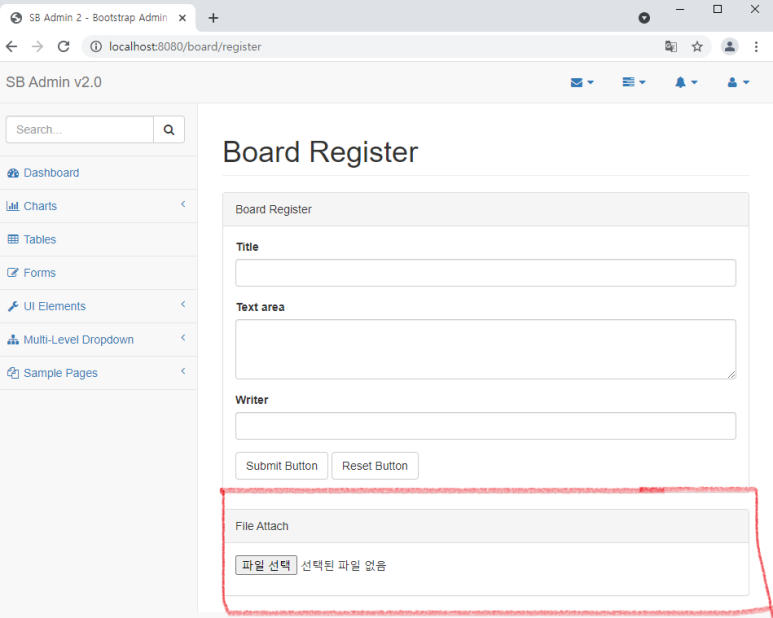Click the SB Admin v2.0 brand link
The height and width of the screenshot is (618, 773).
(54, 82)
